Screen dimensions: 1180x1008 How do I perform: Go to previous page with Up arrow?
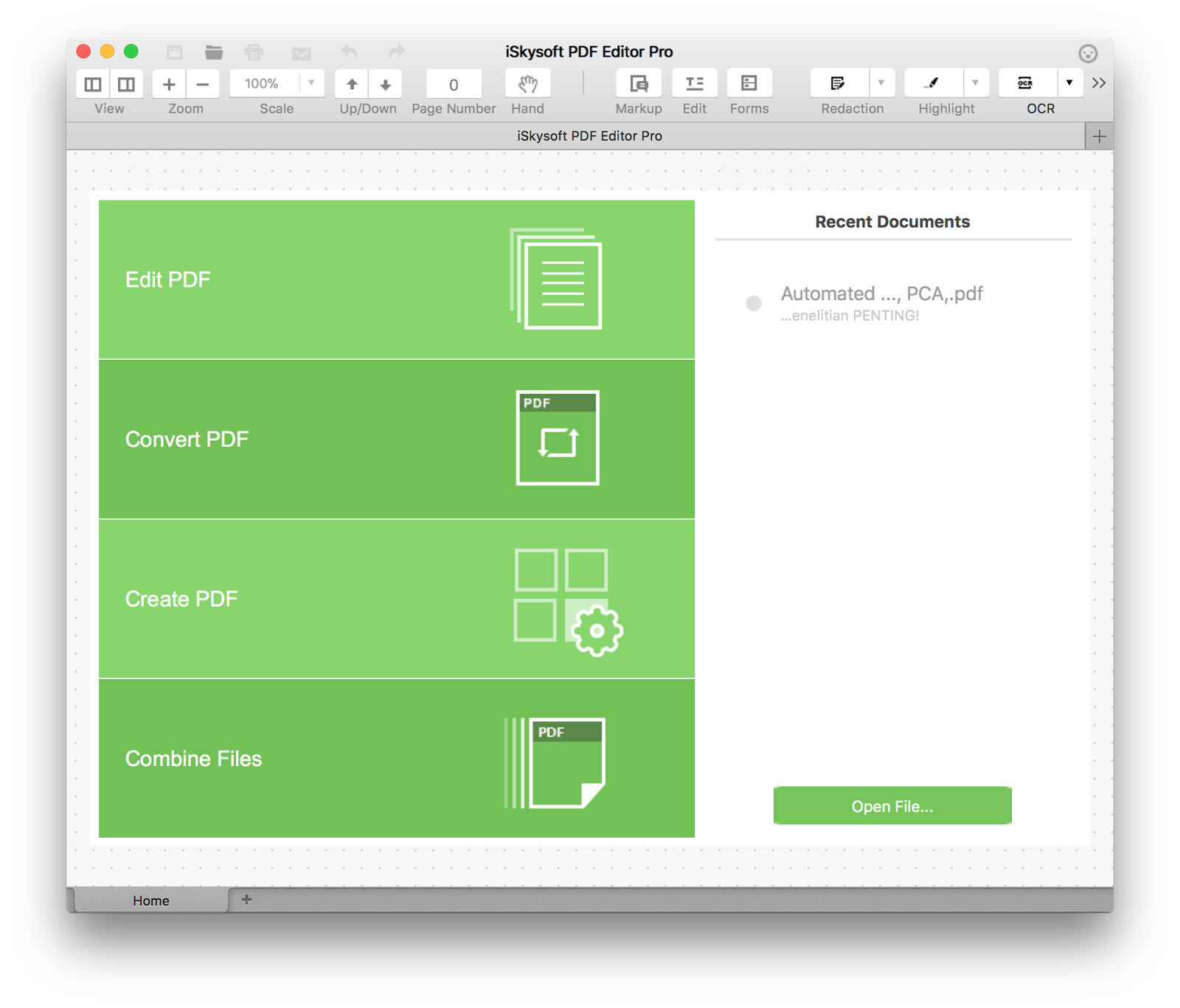(x=352, y=84)
